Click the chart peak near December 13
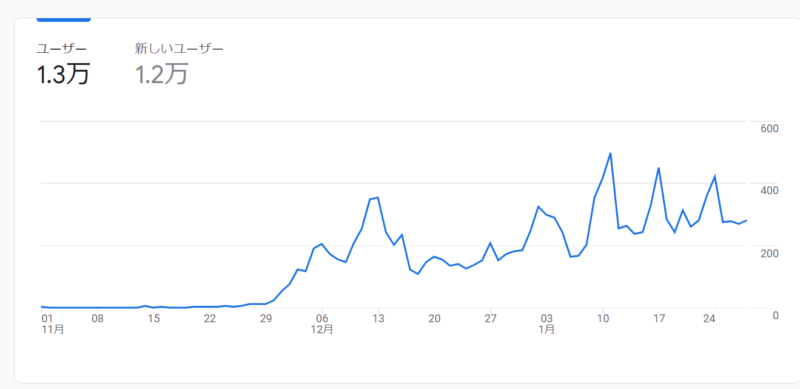This screenshot has height=389, width=800. point(377,197)
